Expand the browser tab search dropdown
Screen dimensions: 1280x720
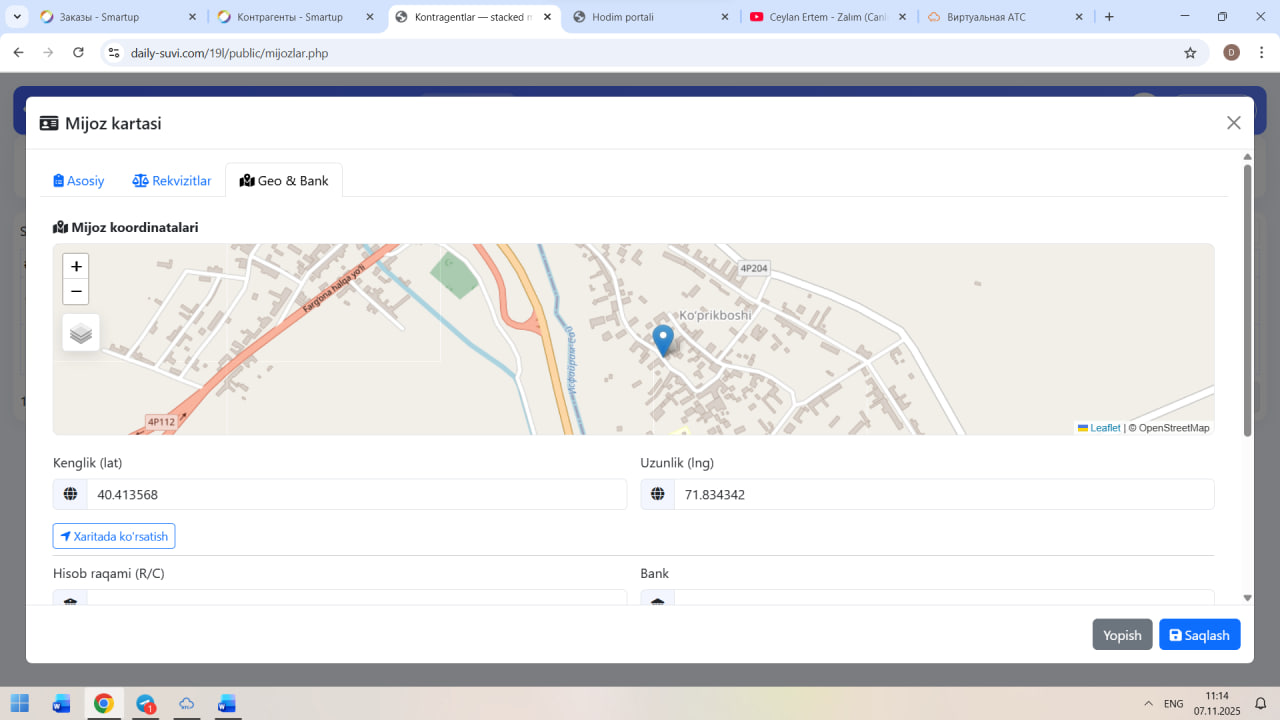17,17
